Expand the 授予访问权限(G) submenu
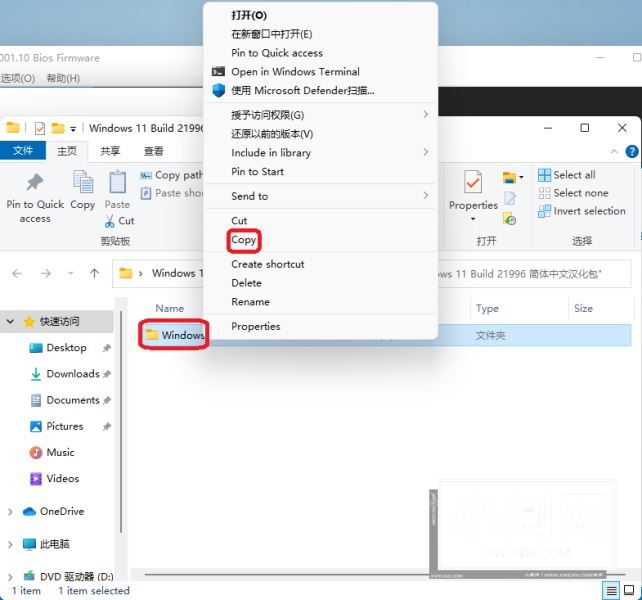The width and height of the screenshot is (642, 600). pyautogui.click(x=321, y=115)
